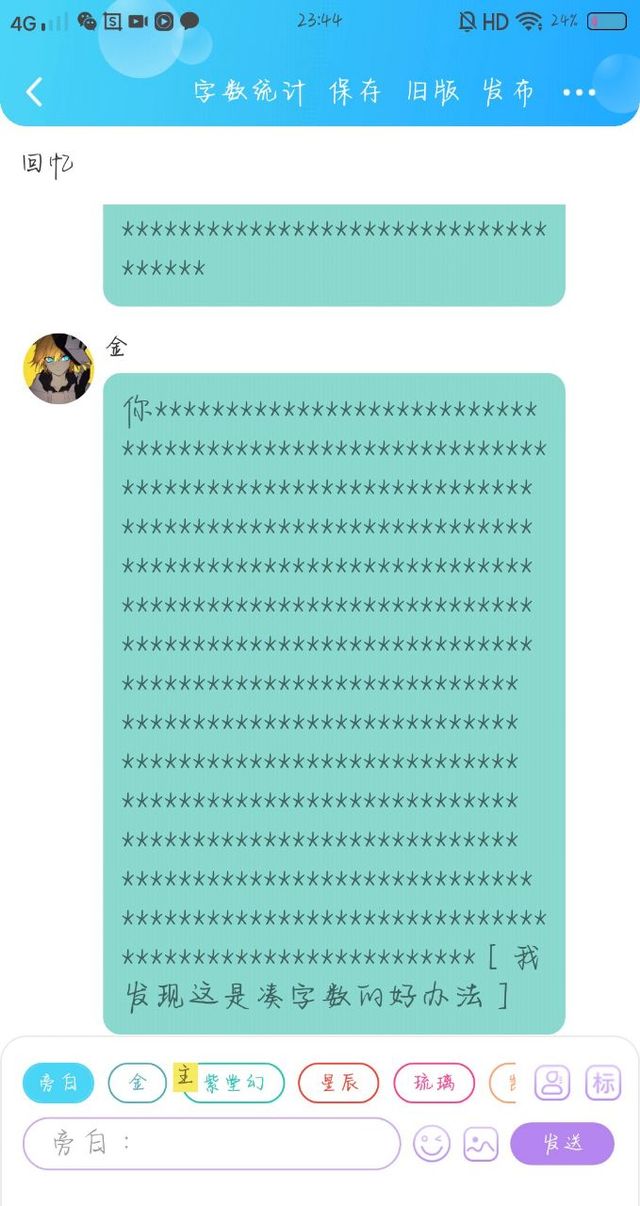Focus the 旁白 message input field
Image resolution: width=640 pixels, height=1206 pixels.
click(x=211, y=1143)
